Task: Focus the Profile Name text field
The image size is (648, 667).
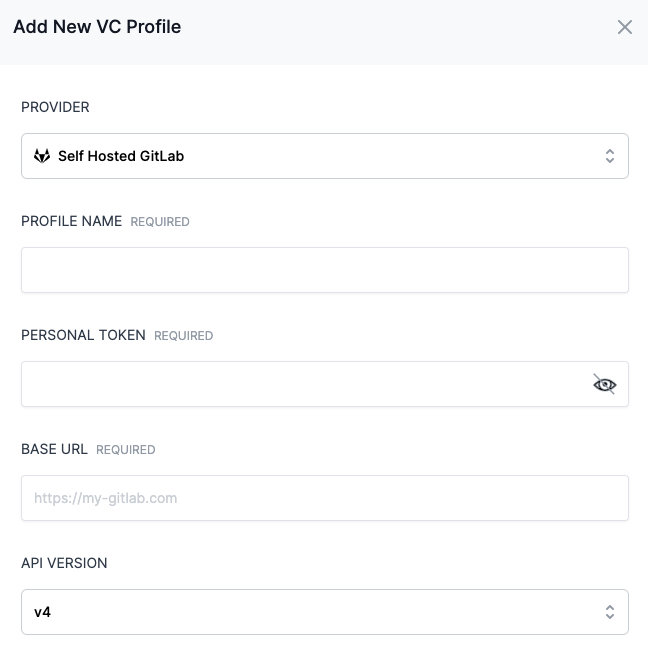Action: pyautogui.click(x=324, y=270)
